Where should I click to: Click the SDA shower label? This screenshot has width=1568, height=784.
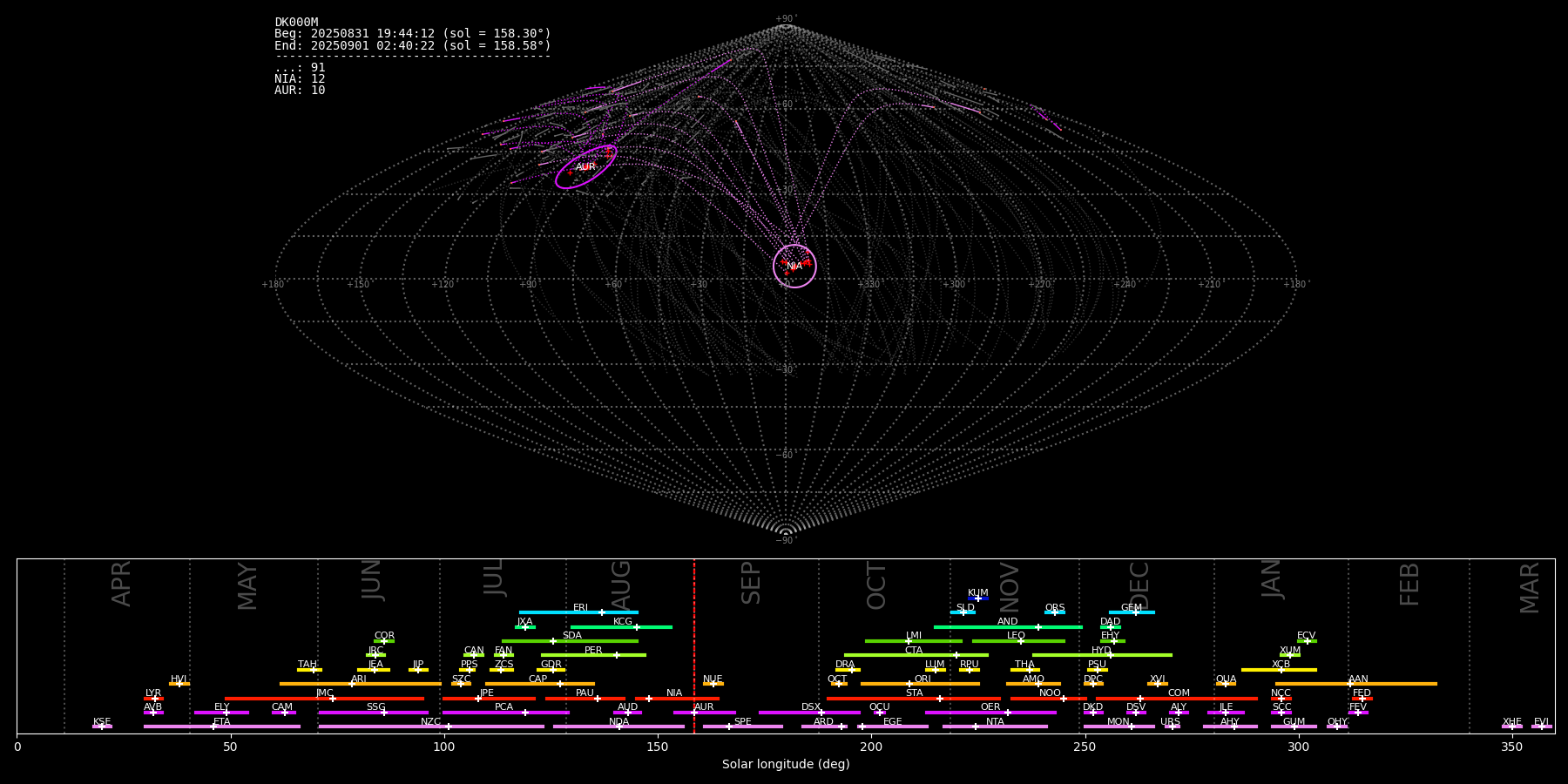tap(572, 636)
